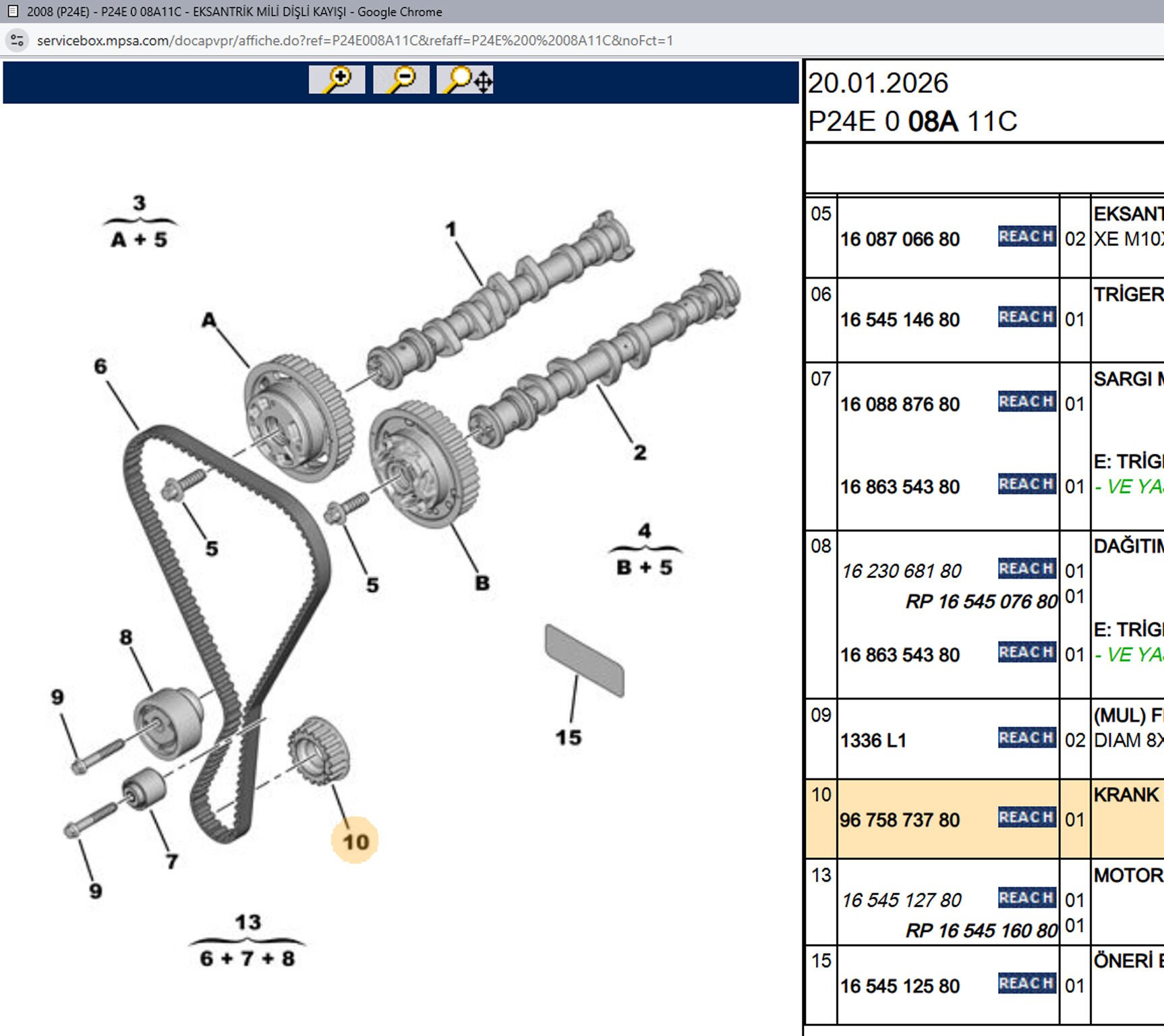Click REACH badge beside 16 088 876 80
This screenshot has width=1164, height=1036.
pos(1026,402)
